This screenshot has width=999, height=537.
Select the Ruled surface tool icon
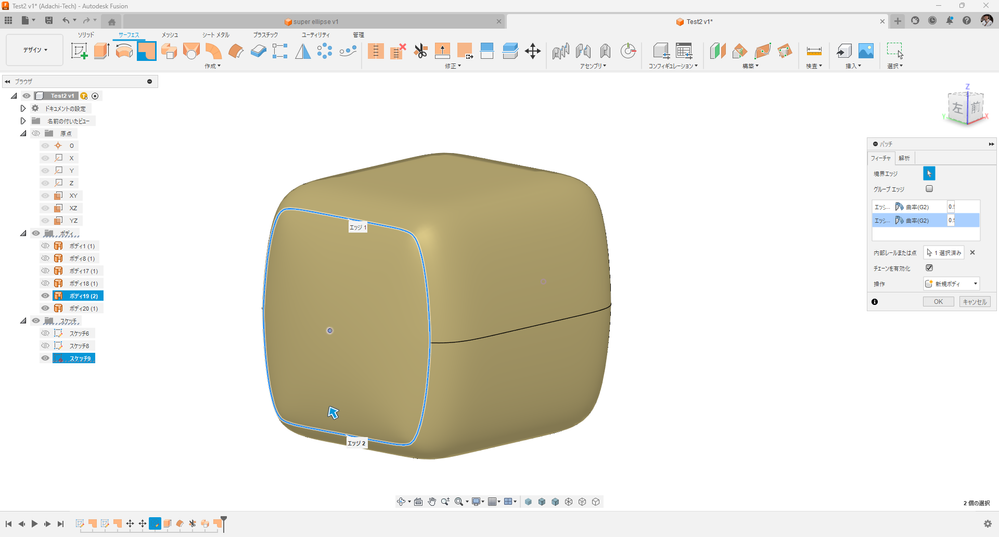pos(213,51)
